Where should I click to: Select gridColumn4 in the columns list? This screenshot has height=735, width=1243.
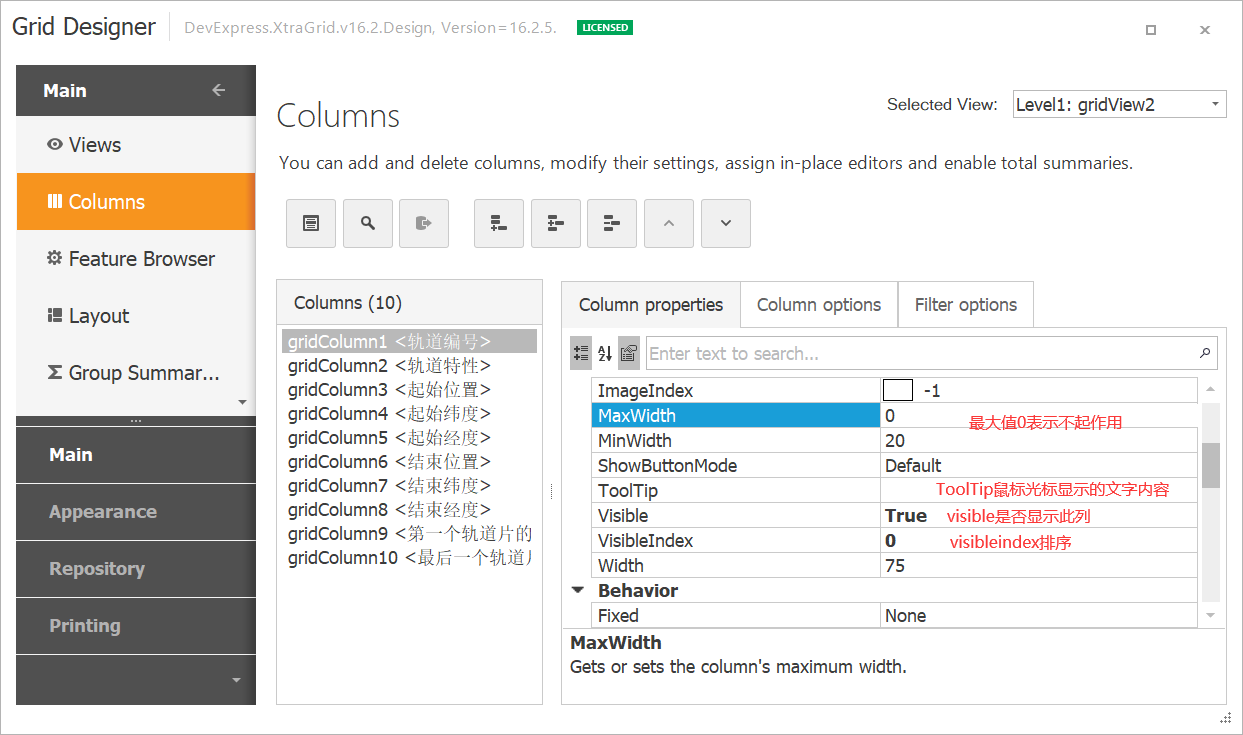click(x=409, y=413)
